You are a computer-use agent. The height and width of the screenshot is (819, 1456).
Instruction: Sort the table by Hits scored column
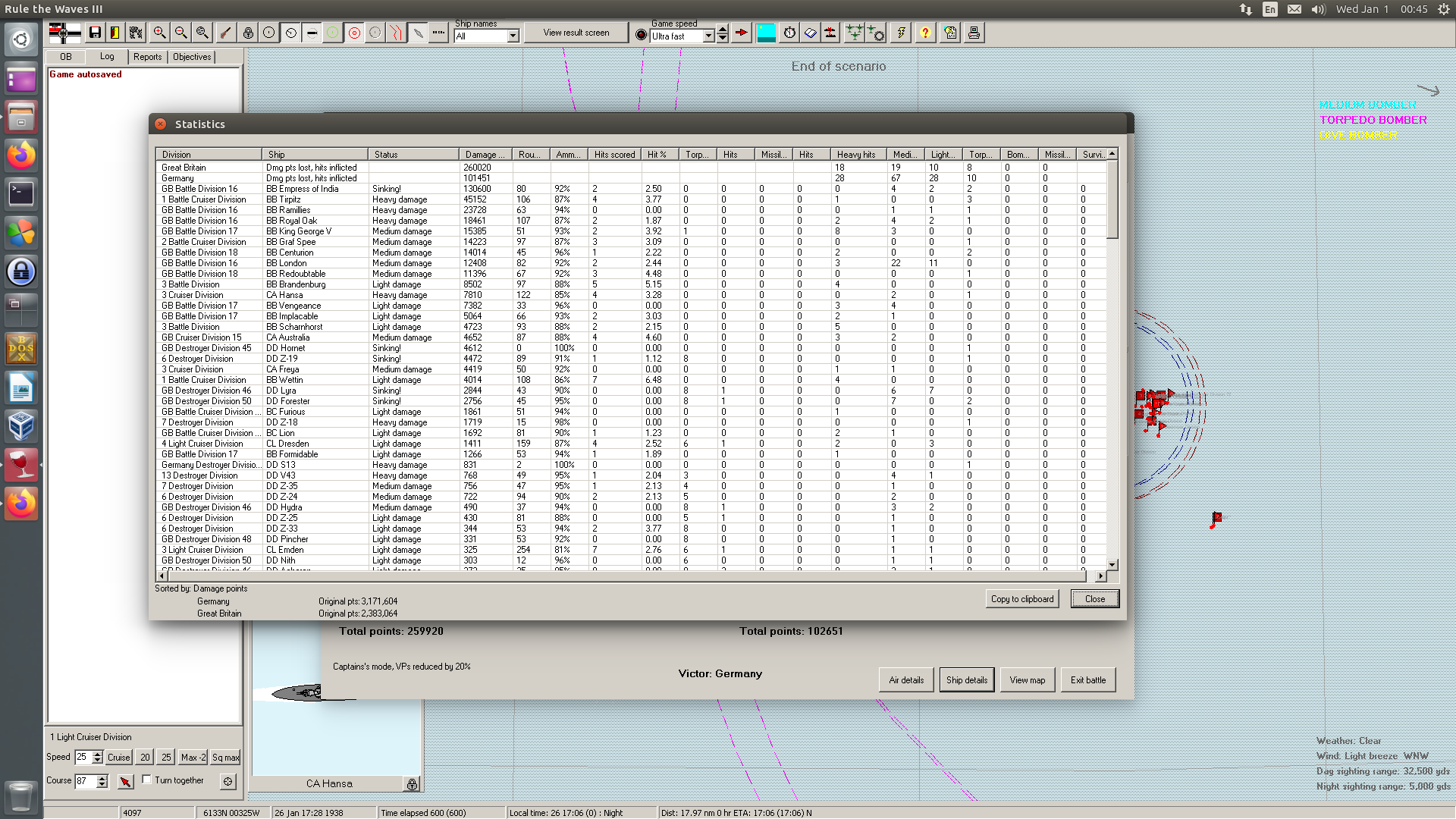click(614, 154)
